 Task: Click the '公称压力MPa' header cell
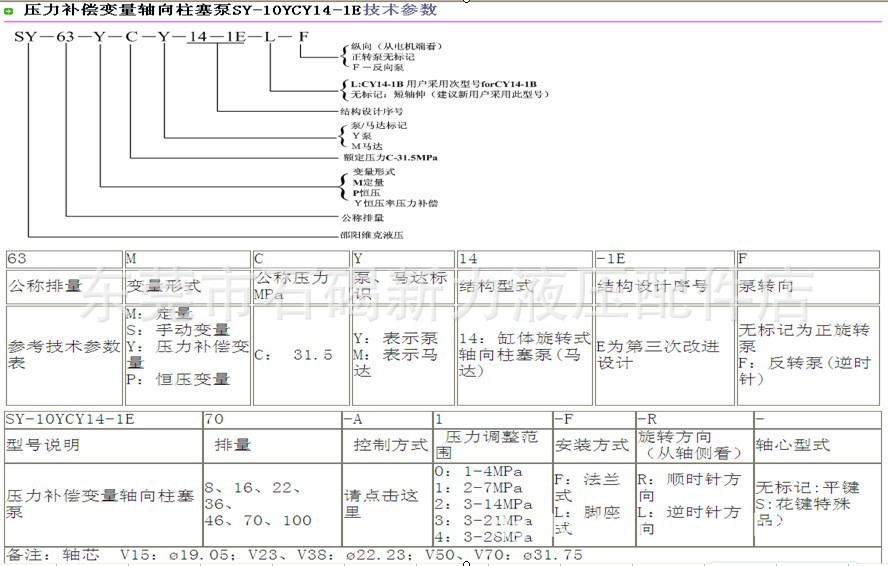click(x=301, y=286)
